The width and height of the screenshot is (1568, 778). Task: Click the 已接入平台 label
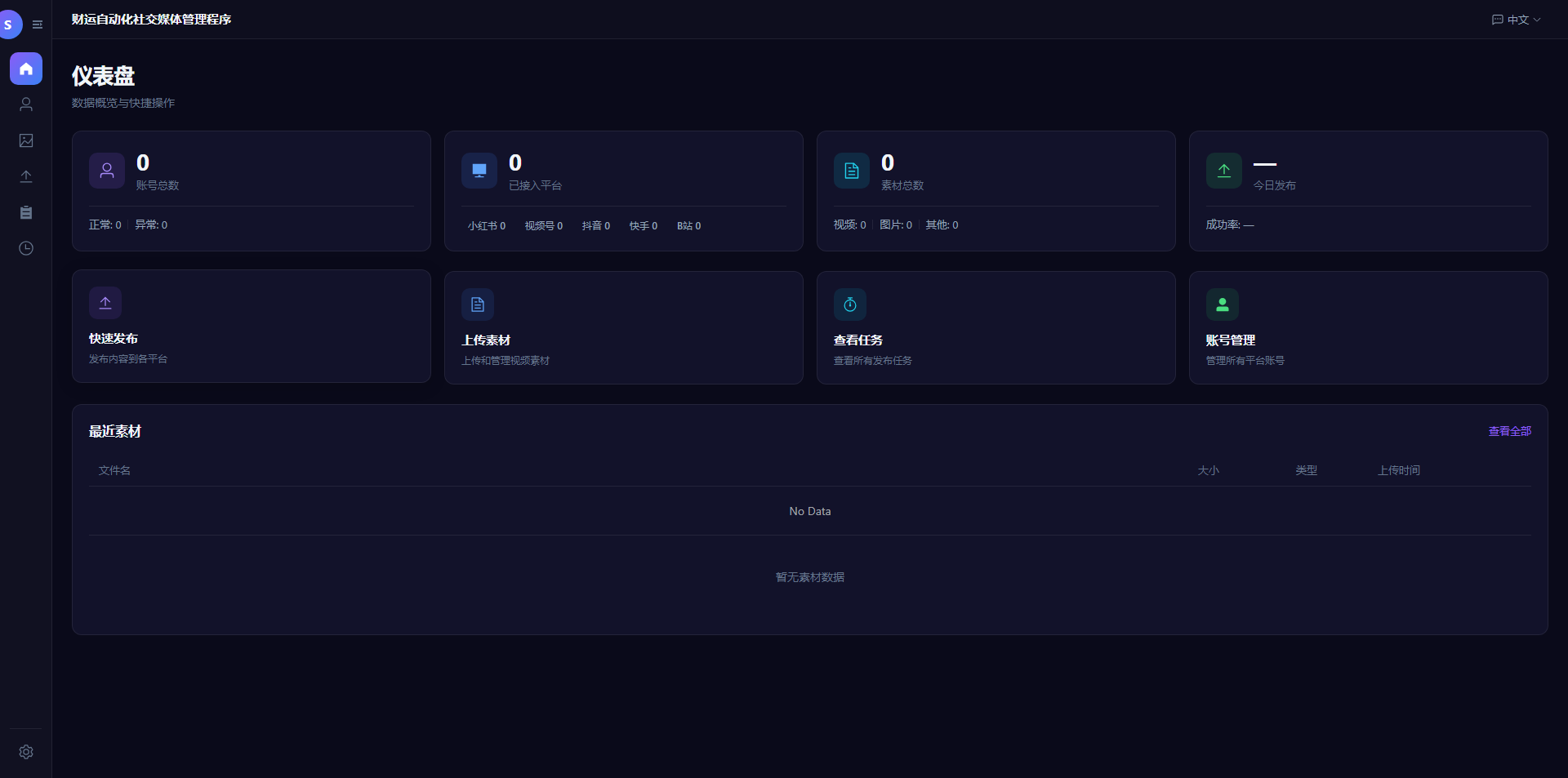[536, 185]
